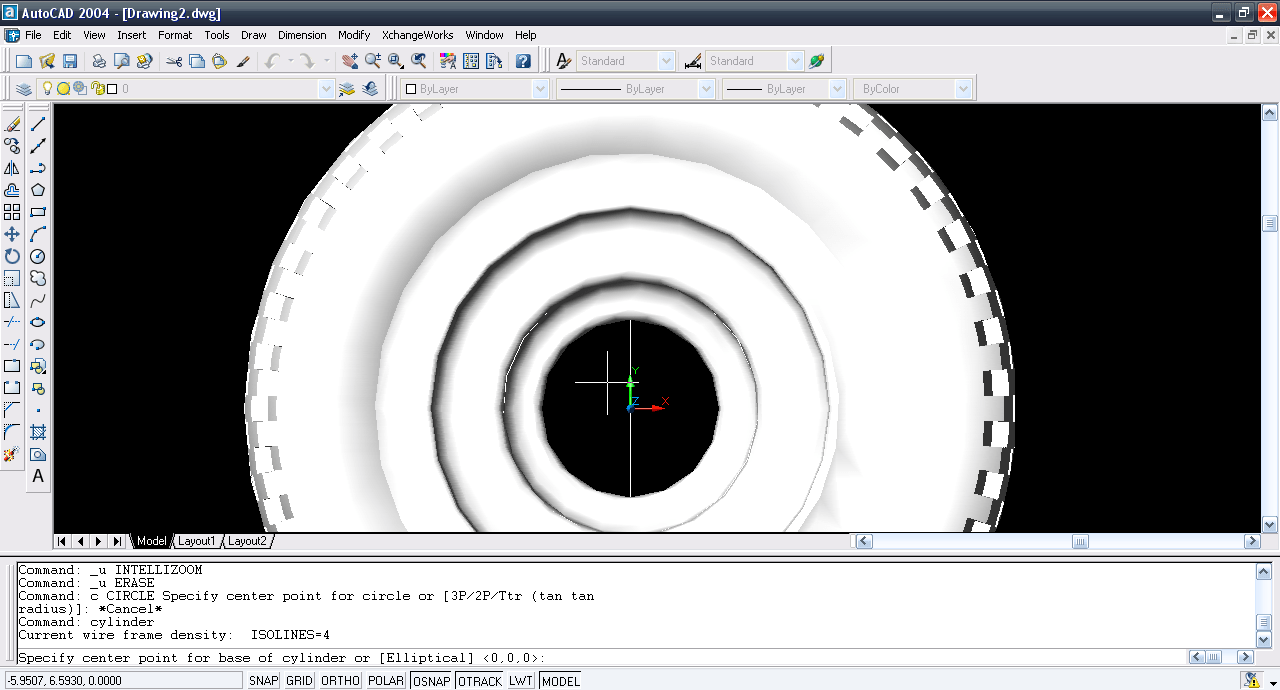Toggle layer 0 on/off lightbulb
Screen dimensions: 1280x690
point(46,89)
